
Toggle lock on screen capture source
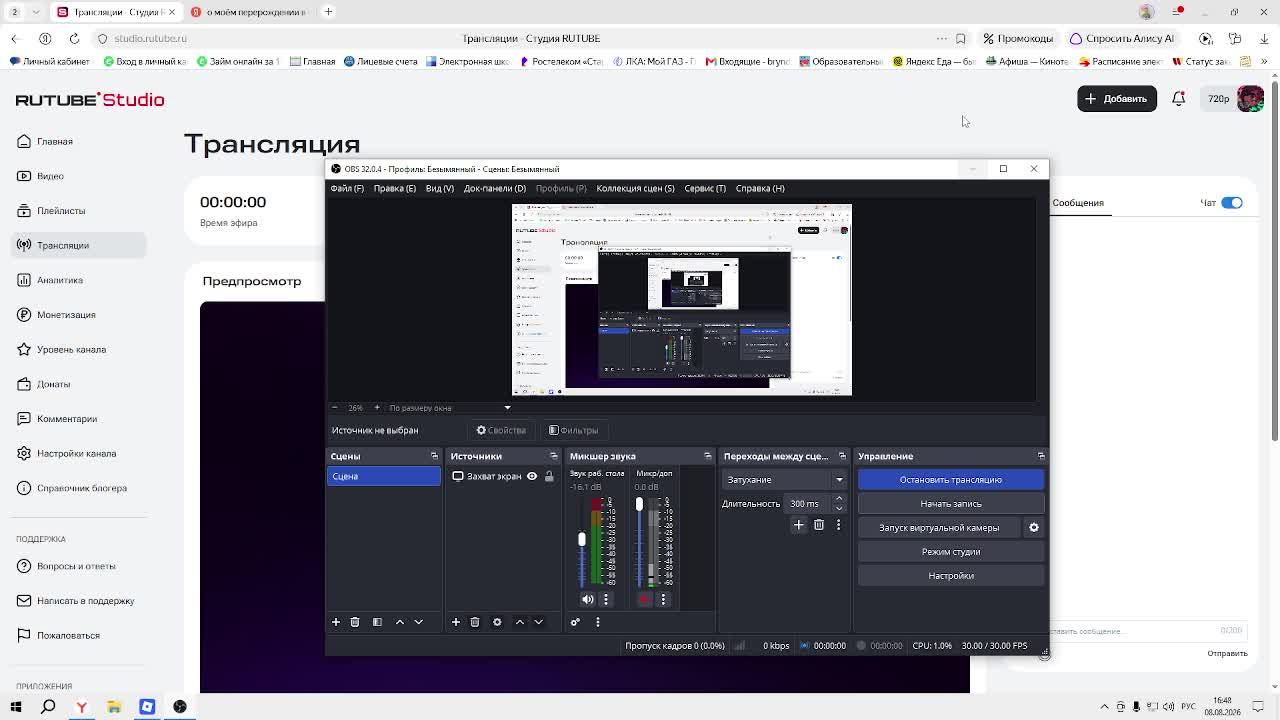point(549,476)
